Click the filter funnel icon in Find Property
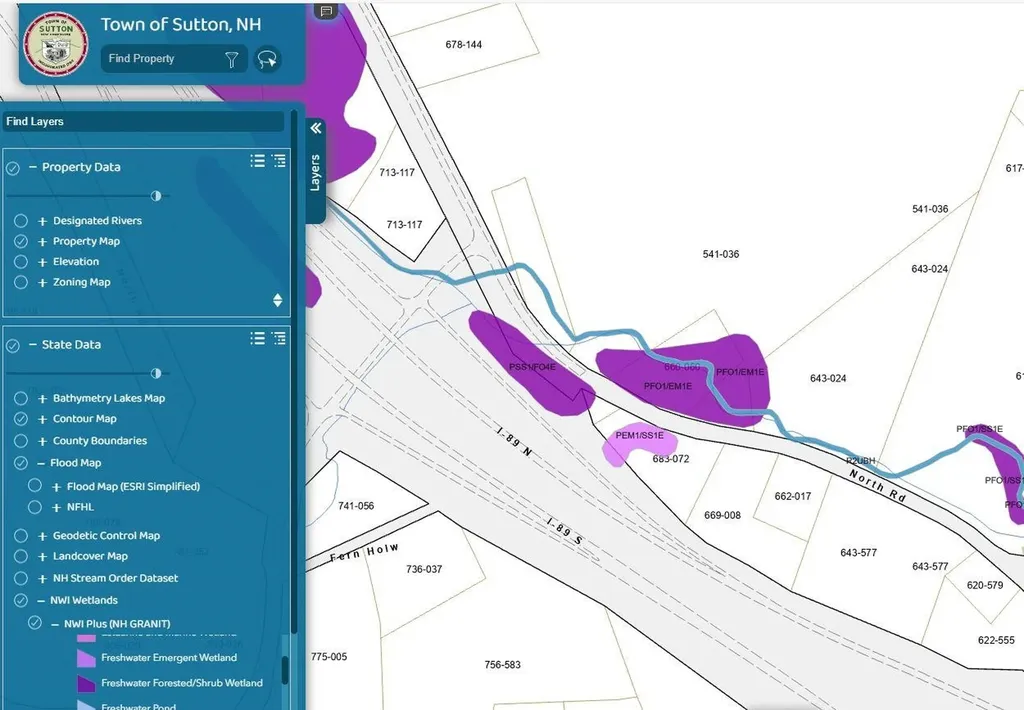 coord(231,59)
